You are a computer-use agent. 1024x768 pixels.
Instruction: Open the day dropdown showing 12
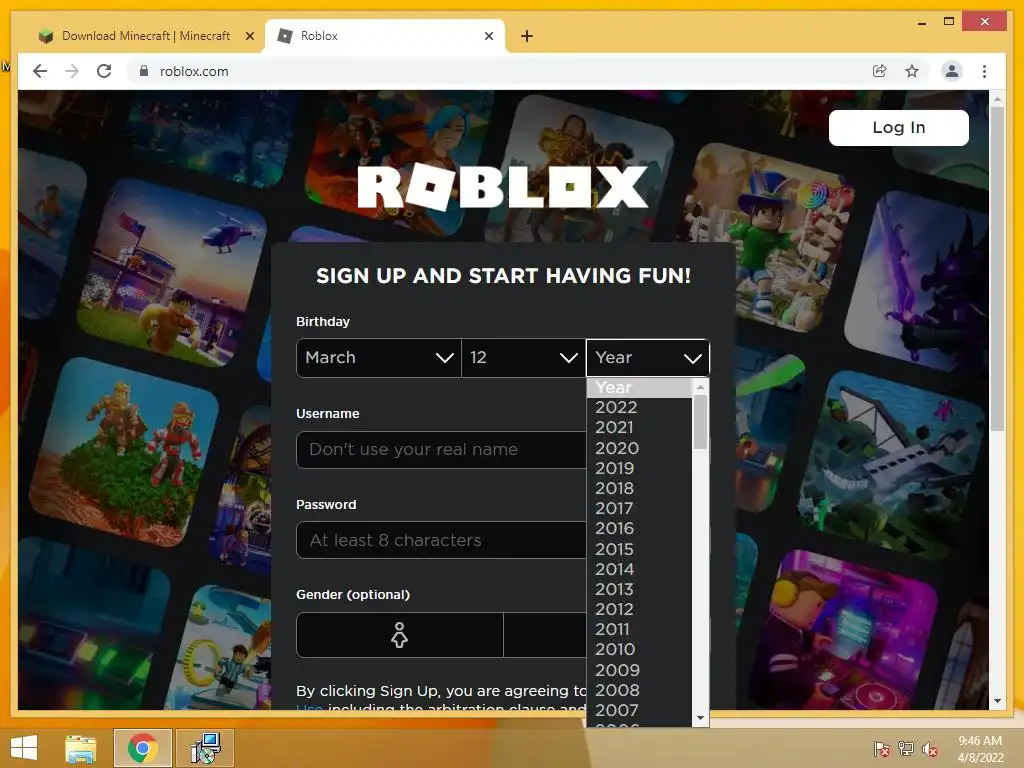523,358
